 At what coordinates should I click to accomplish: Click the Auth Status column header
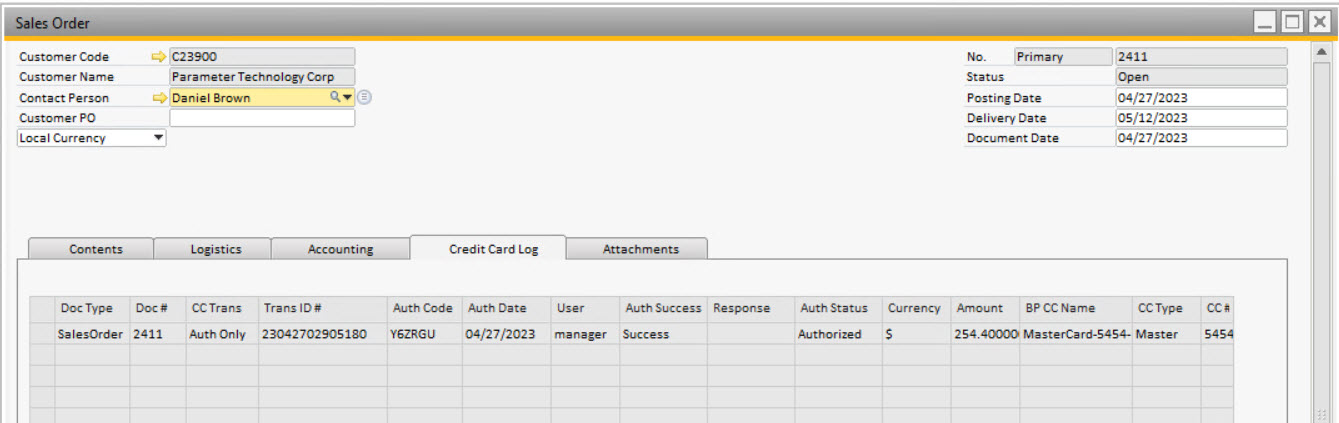point(838,308)
